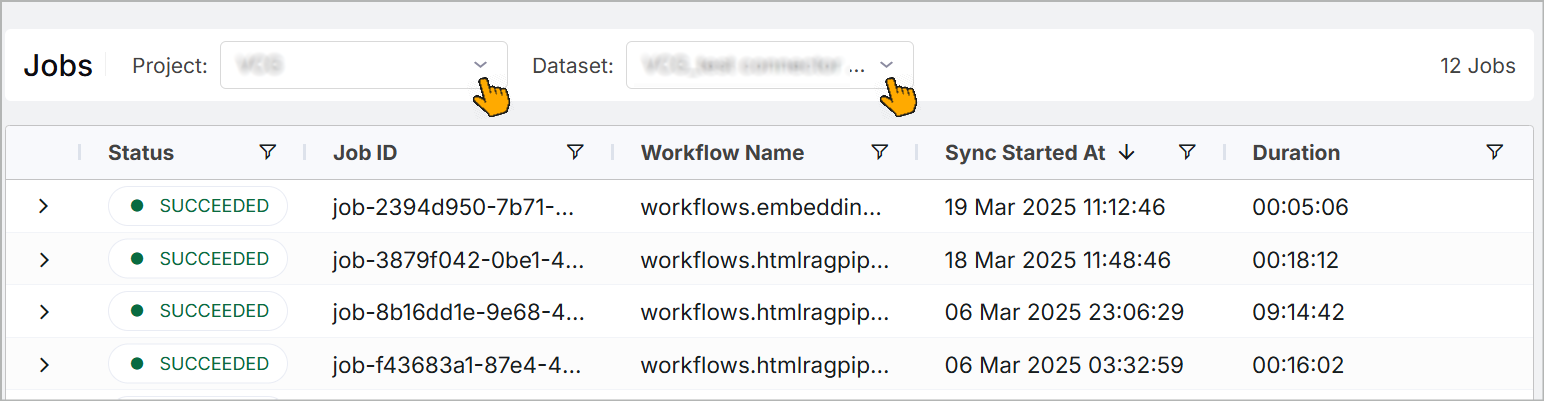Screen dimensions: 1544x401
Task: Click duration 00:16:02
Action: point(1298,365)
